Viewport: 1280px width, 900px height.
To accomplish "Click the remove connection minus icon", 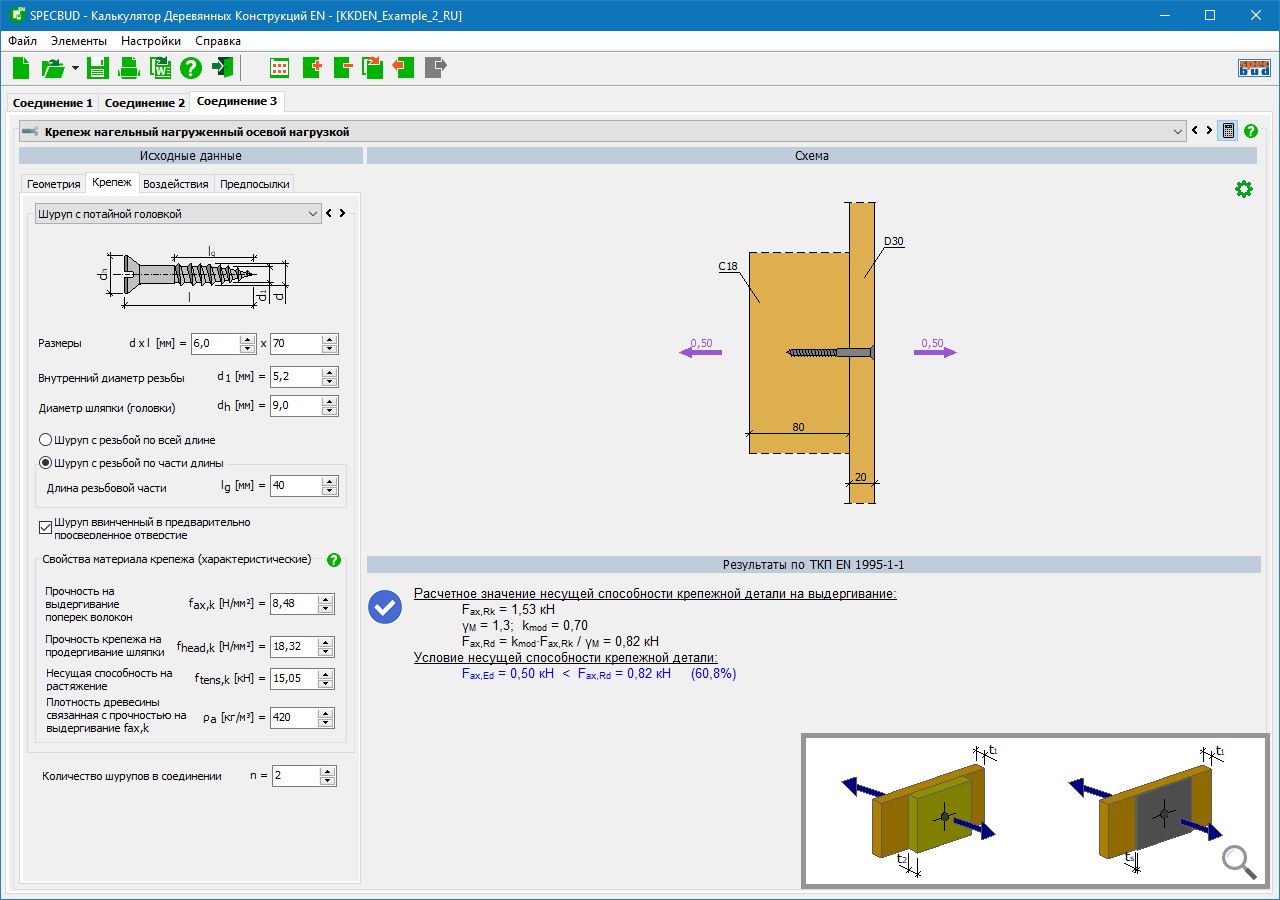I will (343, 68).
